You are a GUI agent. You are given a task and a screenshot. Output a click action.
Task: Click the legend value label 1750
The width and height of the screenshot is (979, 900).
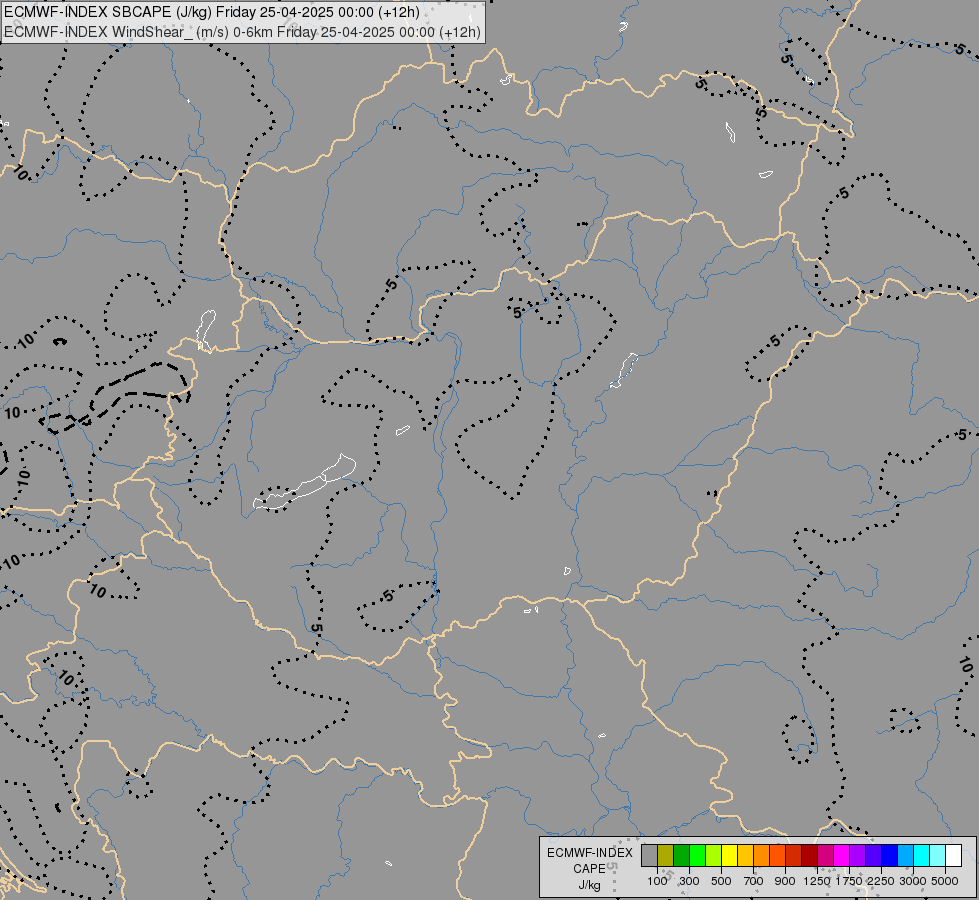coord(849,881)
